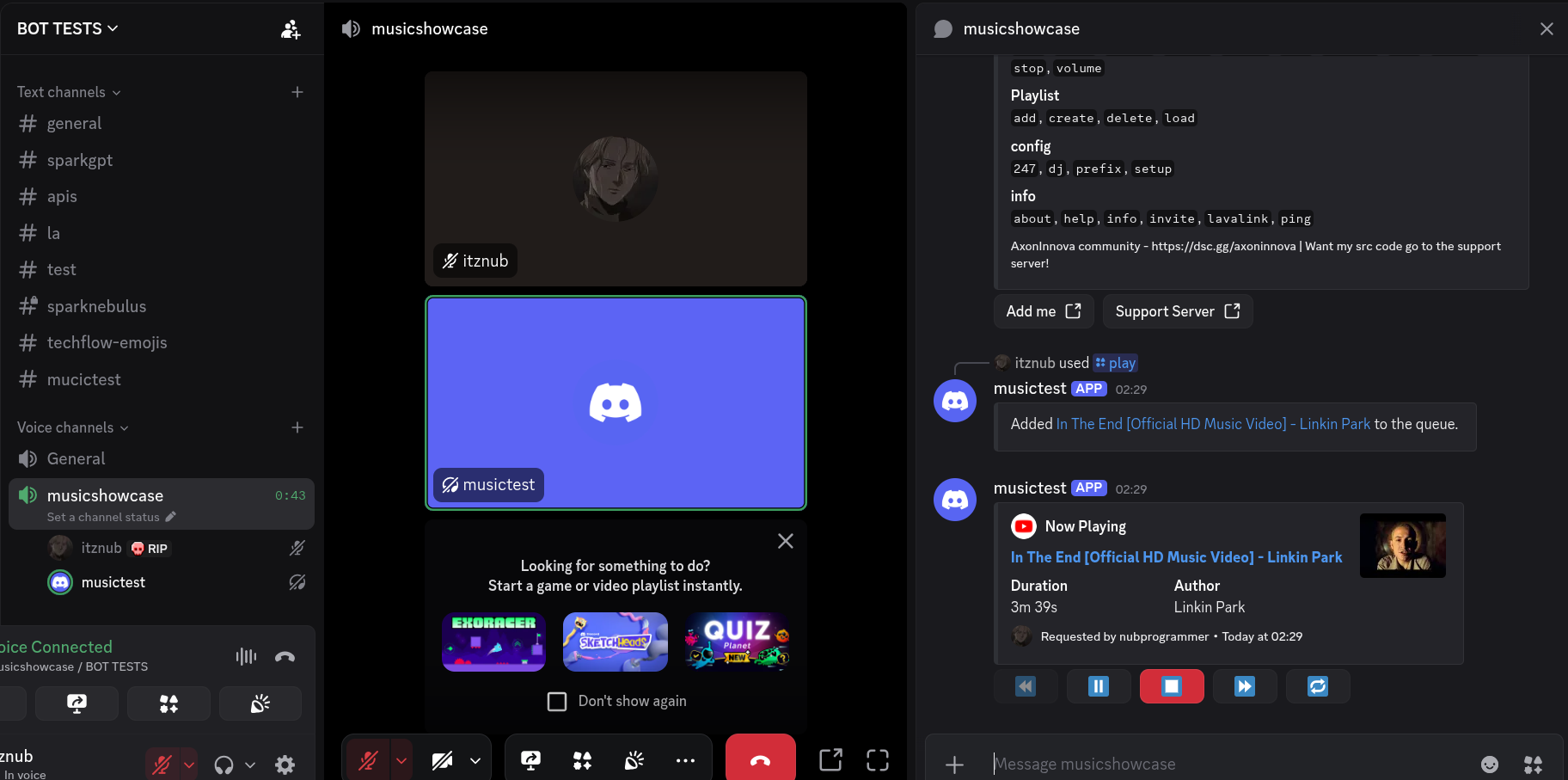This screenshot has width=1568, height=780.
Task: Enter full screen mode
Action: pos(877,759)
